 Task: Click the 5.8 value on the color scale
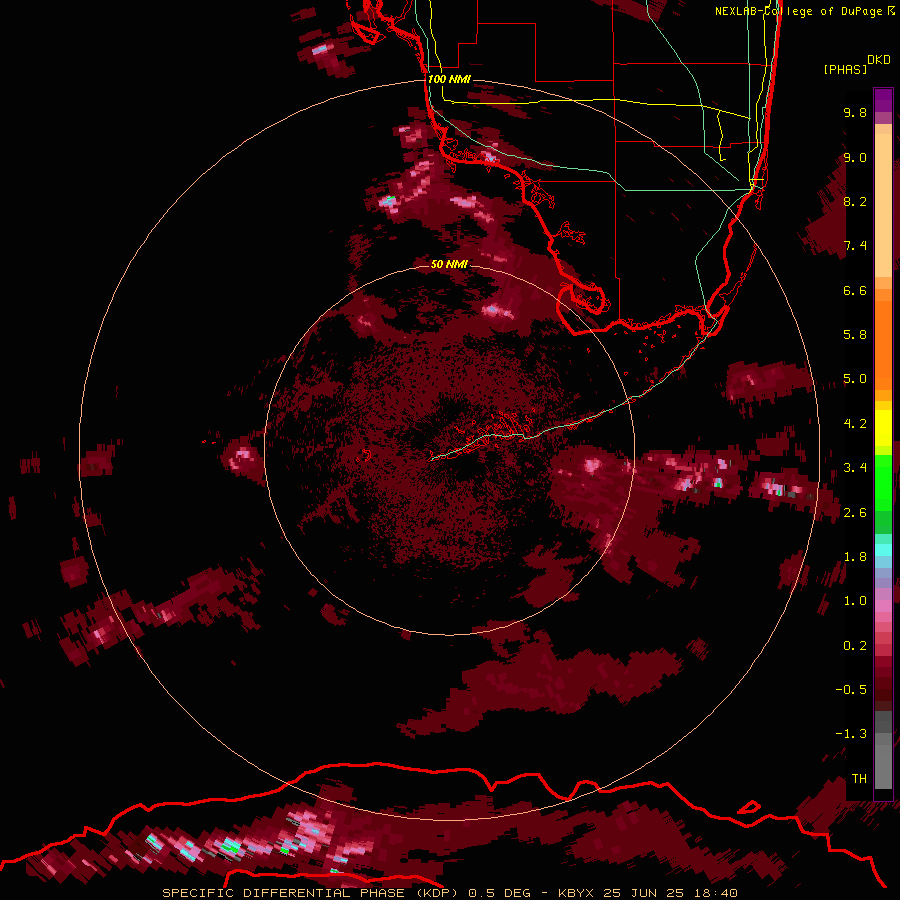pyautogui.click(x=855, y=335)
